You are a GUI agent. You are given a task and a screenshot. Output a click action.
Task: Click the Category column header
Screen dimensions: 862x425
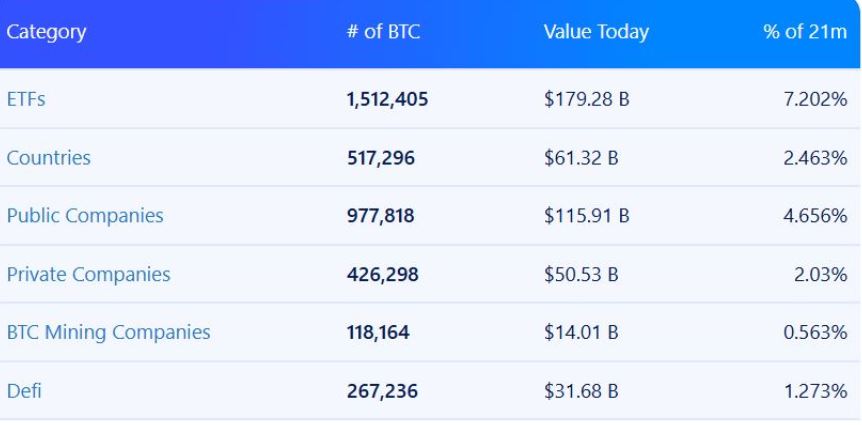click(x=46, y=32)
